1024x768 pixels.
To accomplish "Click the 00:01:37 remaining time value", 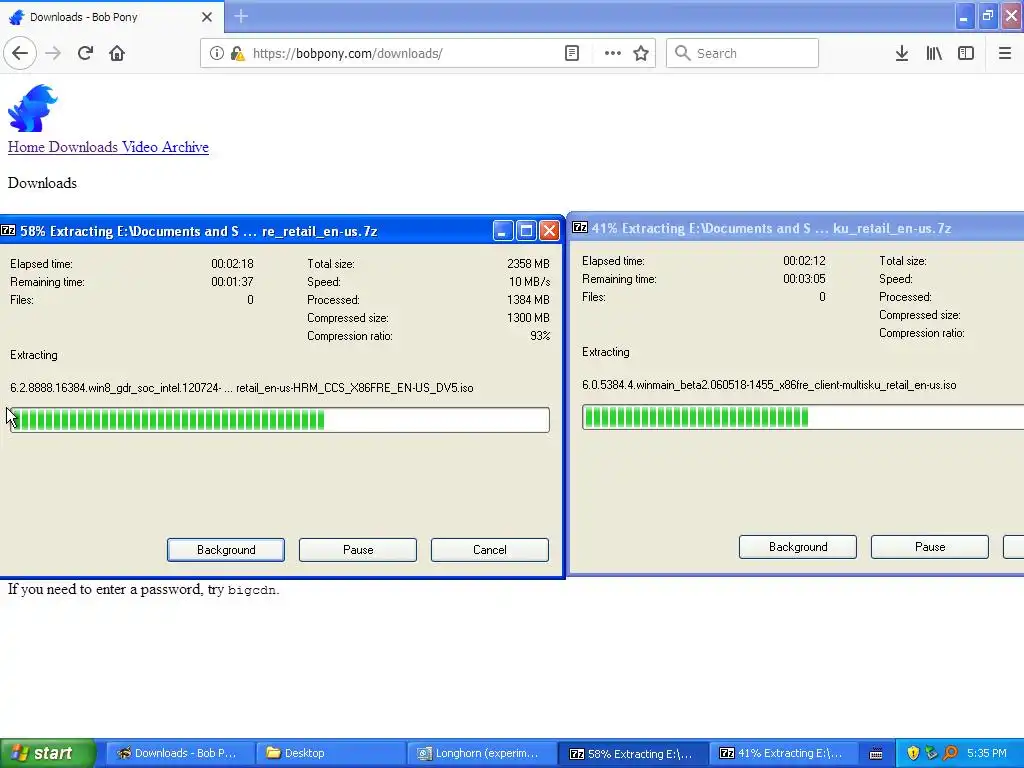I will (232, 282).
